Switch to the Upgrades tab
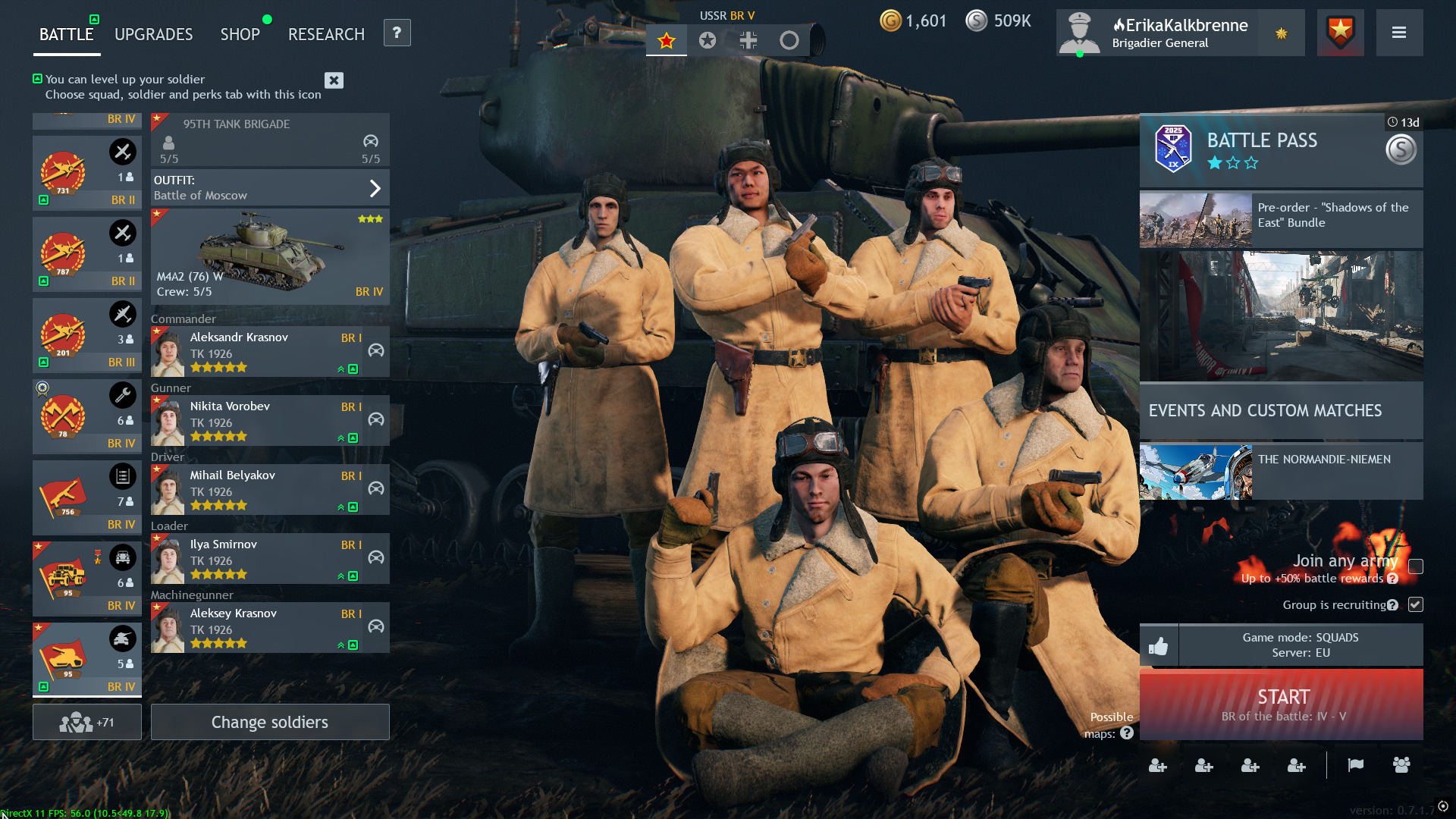 point(153,34)
